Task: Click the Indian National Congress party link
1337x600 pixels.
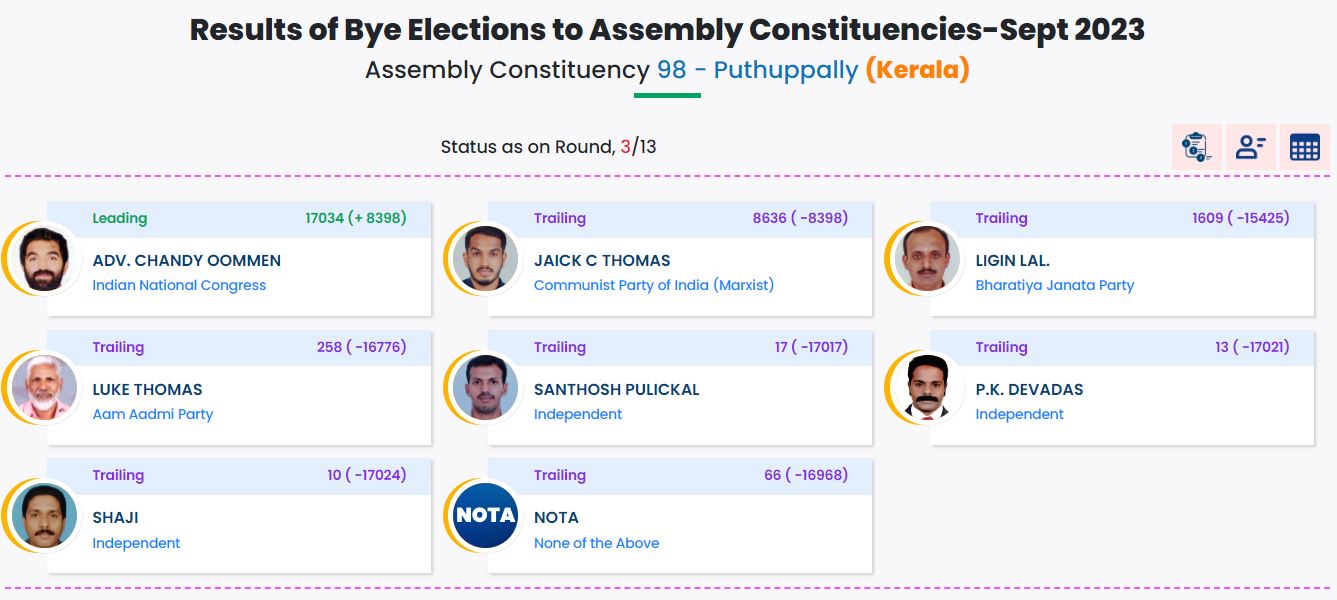Action: (179, 285)
